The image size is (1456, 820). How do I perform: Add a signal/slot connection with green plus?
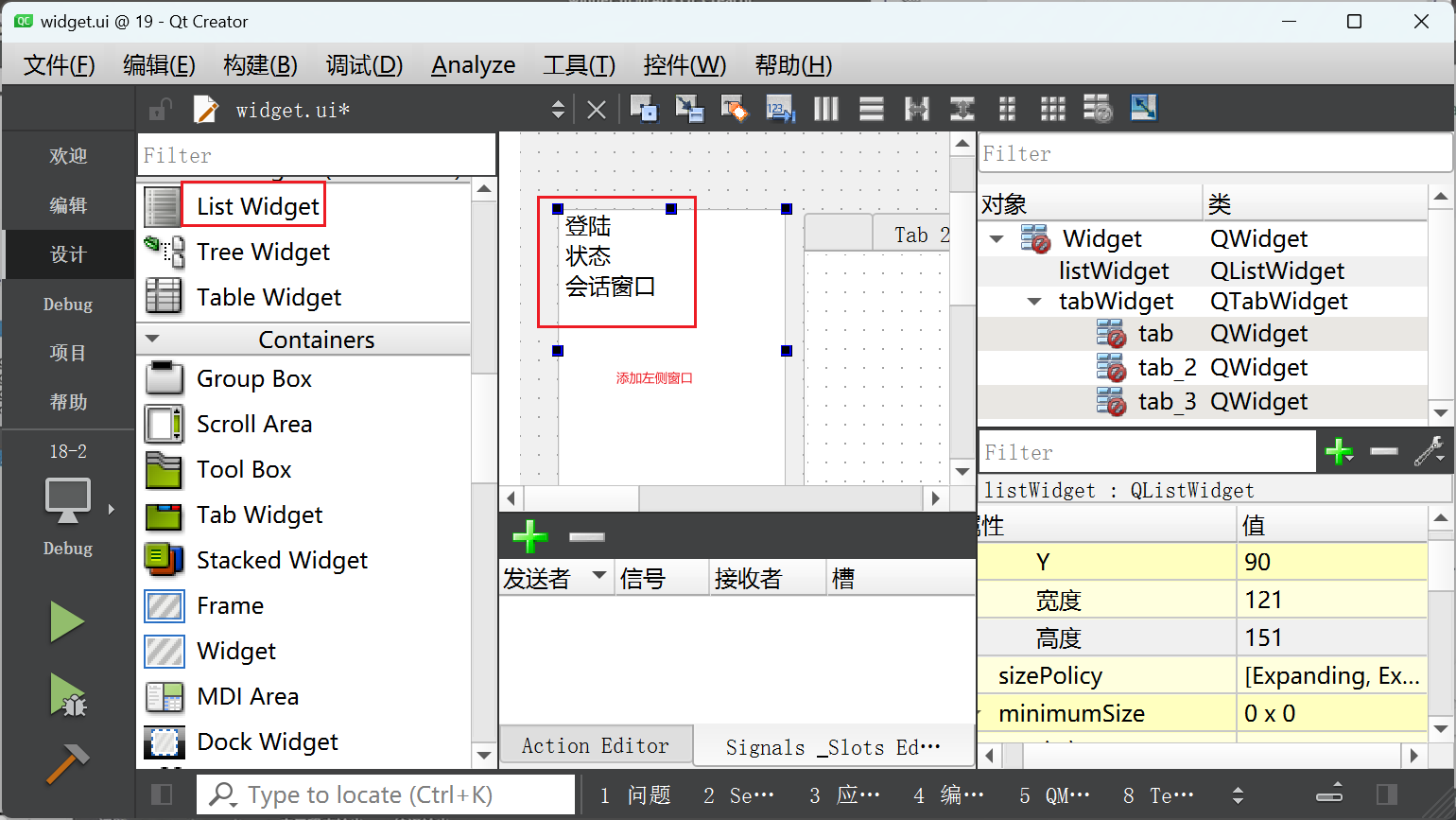click(x=529, y=536)
